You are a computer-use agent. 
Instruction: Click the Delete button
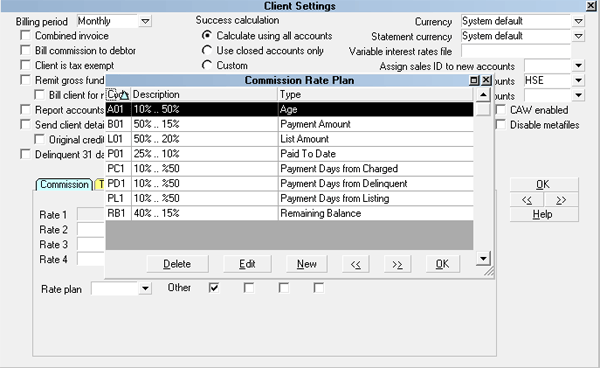coord(177,264)
